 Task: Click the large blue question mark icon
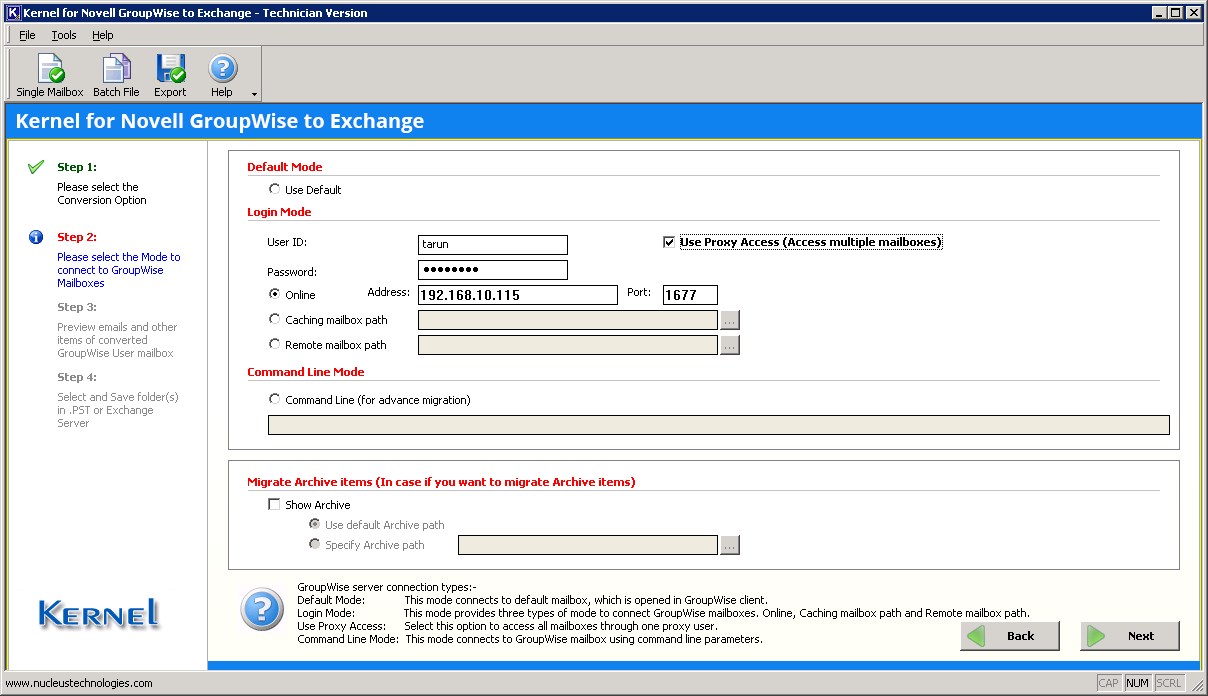pos(261,608)
